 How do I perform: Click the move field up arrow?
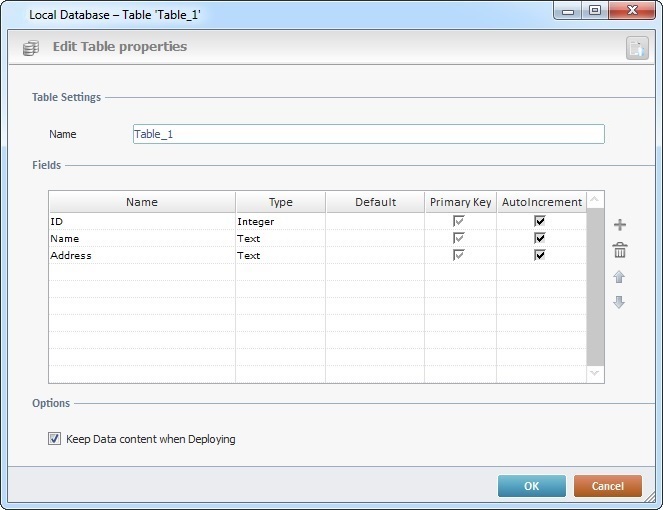[619, 277]
